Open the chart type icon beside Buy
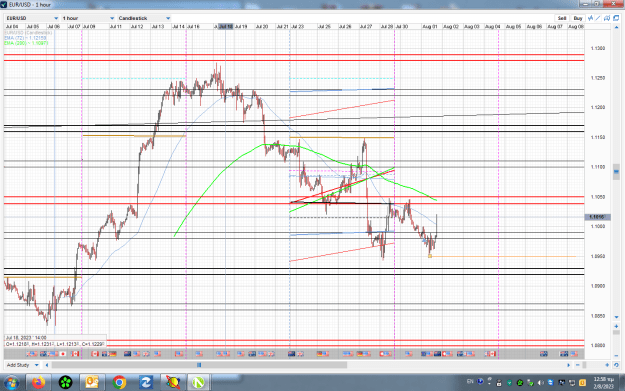Image resolution: width=625 pixels, height=391 pixels. click(590, 18)
